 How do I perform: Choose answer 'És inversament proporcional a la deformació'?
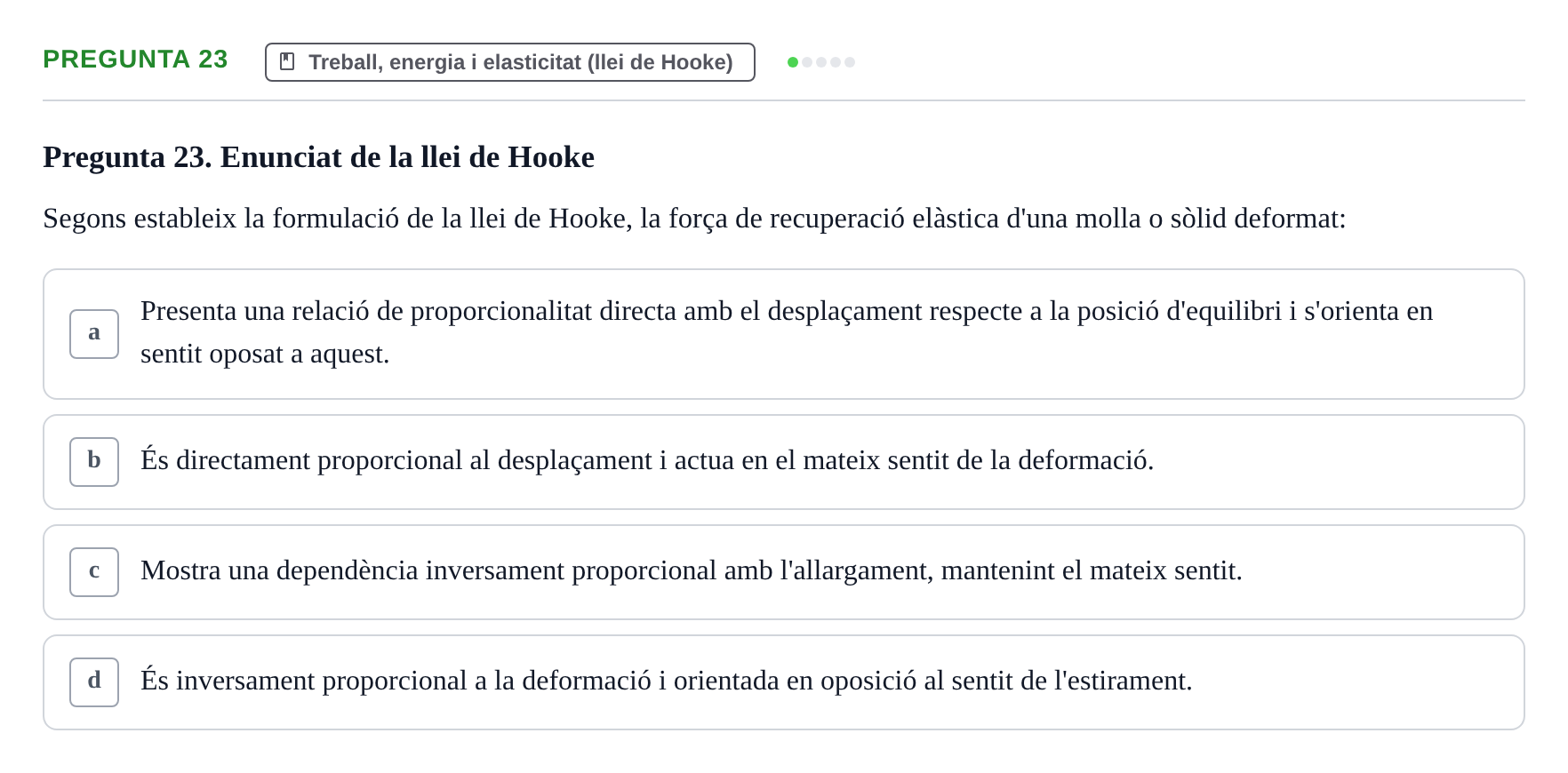(x=784, y=682)
